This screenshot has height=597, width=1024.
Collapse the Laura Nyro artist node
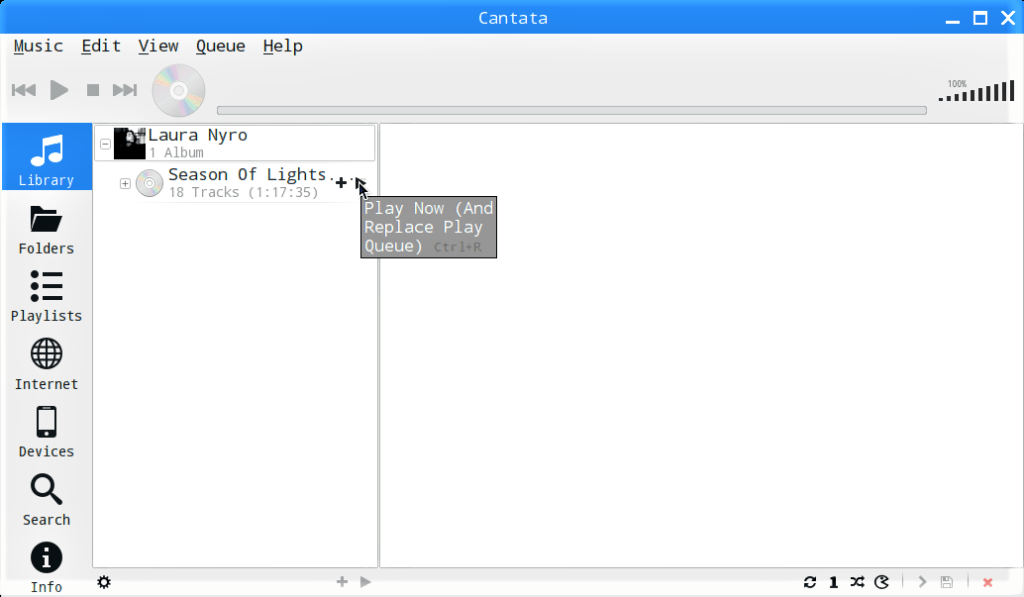105,143
